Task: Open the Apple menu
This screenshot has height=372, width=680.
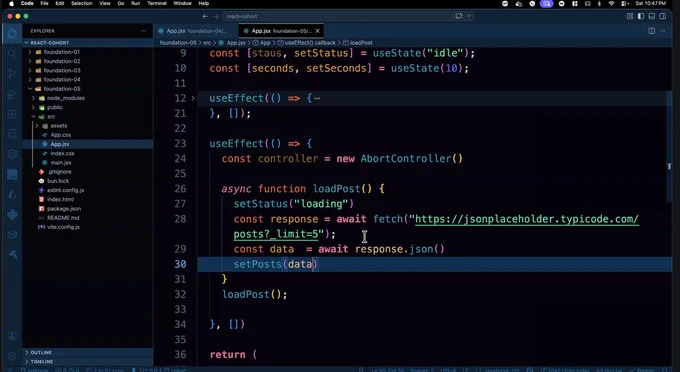Action: tap(12, 3)
